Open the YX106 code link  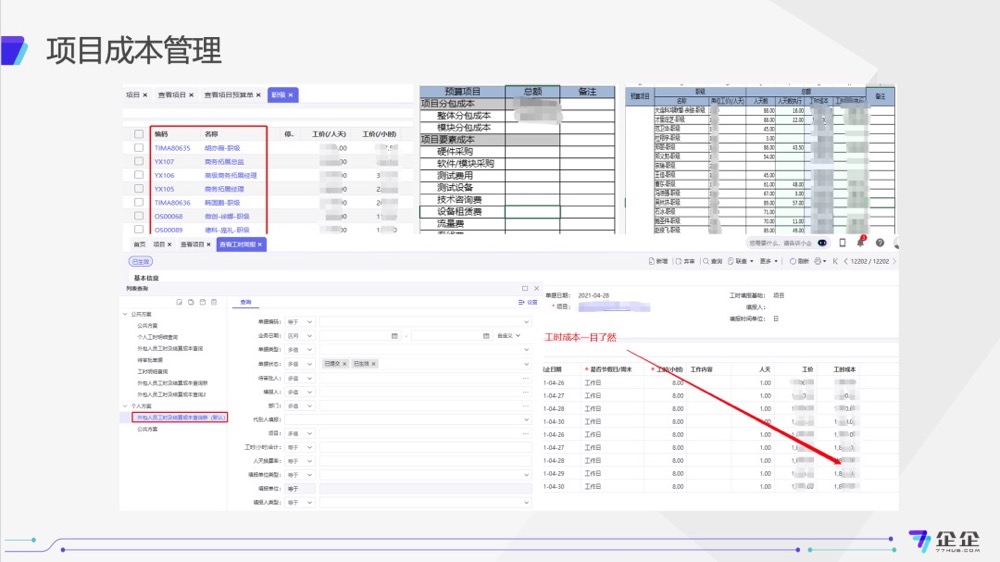(x=164, y=175)
